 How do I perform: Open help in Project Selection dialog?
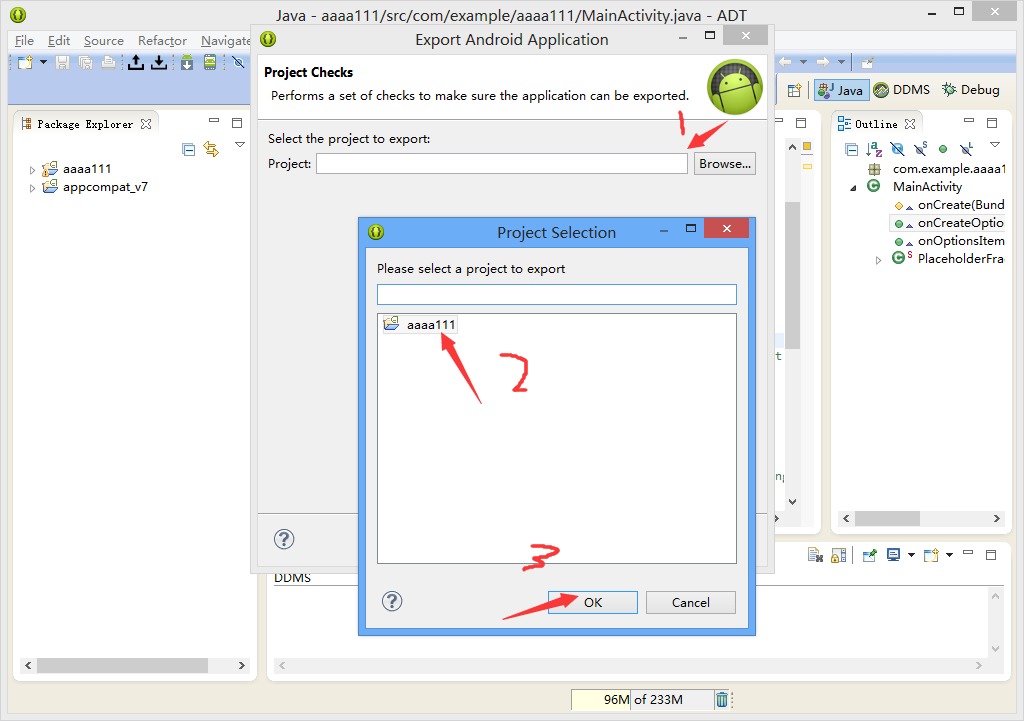click(x=392, y=601)
